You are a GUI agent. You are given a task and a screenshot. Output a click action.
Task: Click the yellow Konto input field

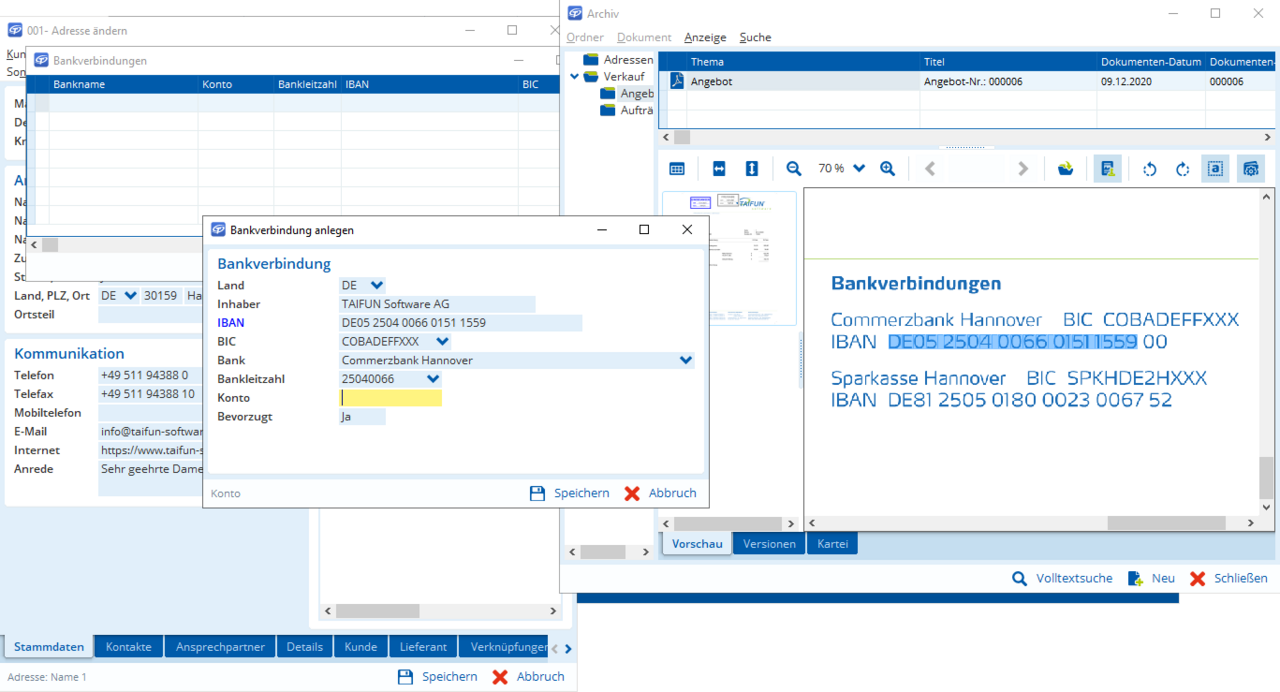pyautogui.click(x=391, y=398)
